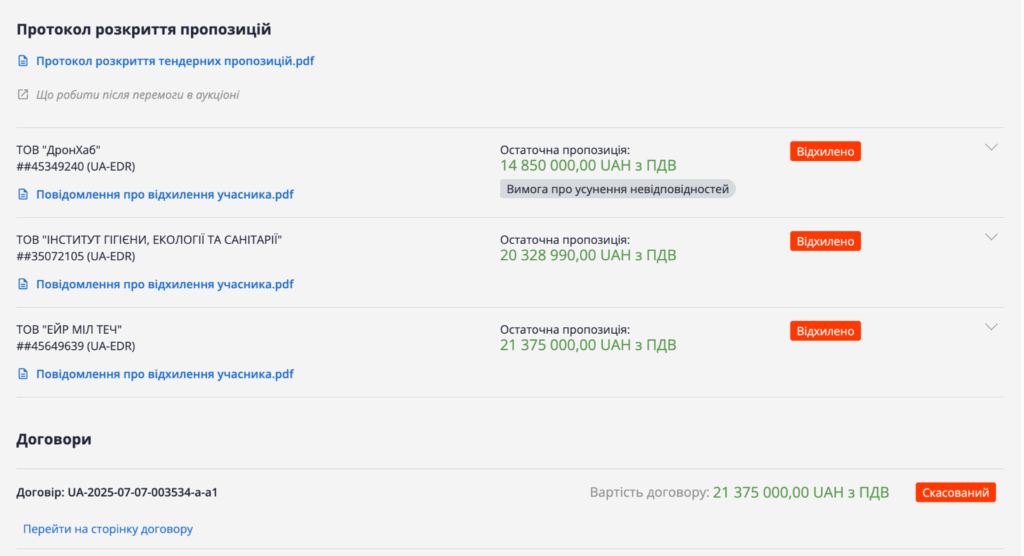Expand the ІНСТИТУТ ГІГІЄНИ, ЕКОЛОГІЇ ТА САНІТАРІЇ row

(x=991, y=237)
